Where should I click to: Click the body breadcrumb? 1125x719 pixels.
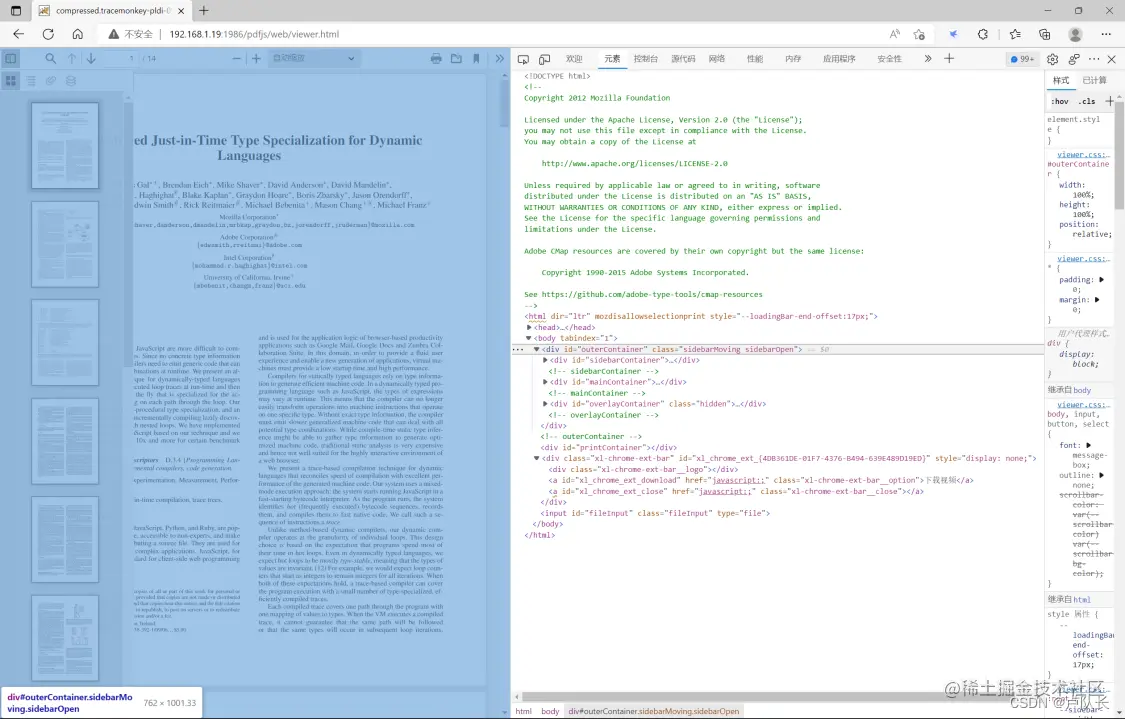click(550, 711)
